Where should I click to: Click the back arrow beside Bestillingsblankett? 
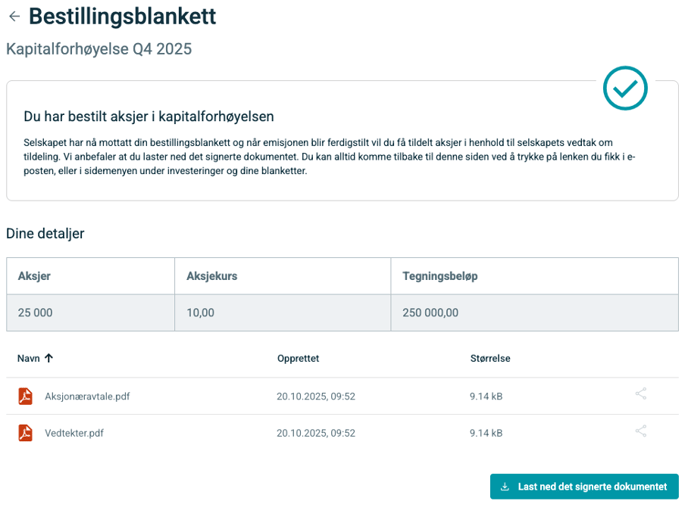14,17
